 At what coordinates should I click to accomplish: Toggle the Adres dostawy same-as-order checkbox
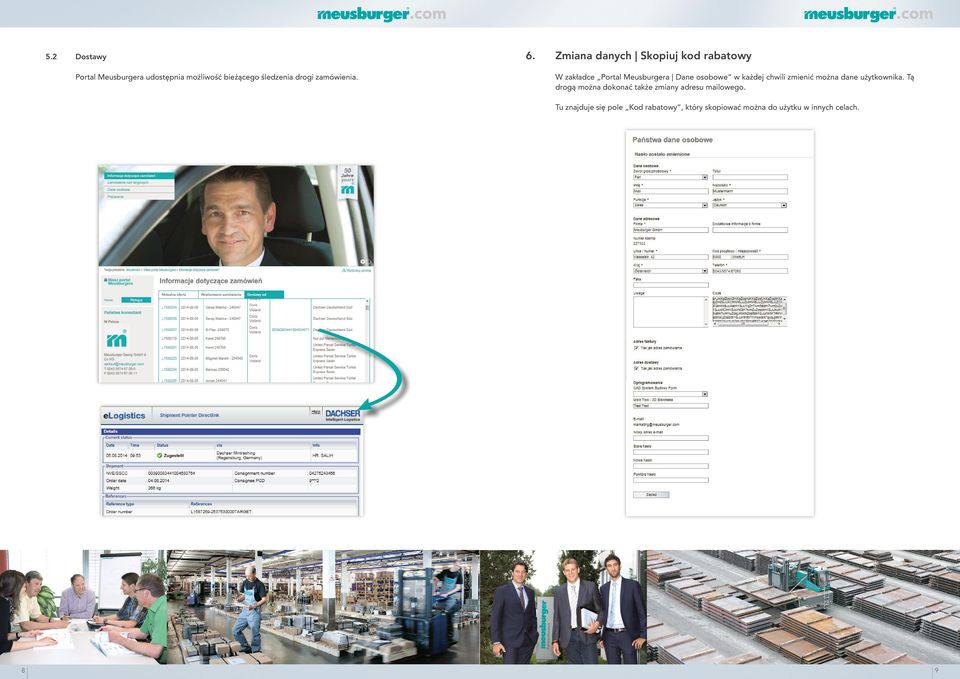(x=636, y=369)
